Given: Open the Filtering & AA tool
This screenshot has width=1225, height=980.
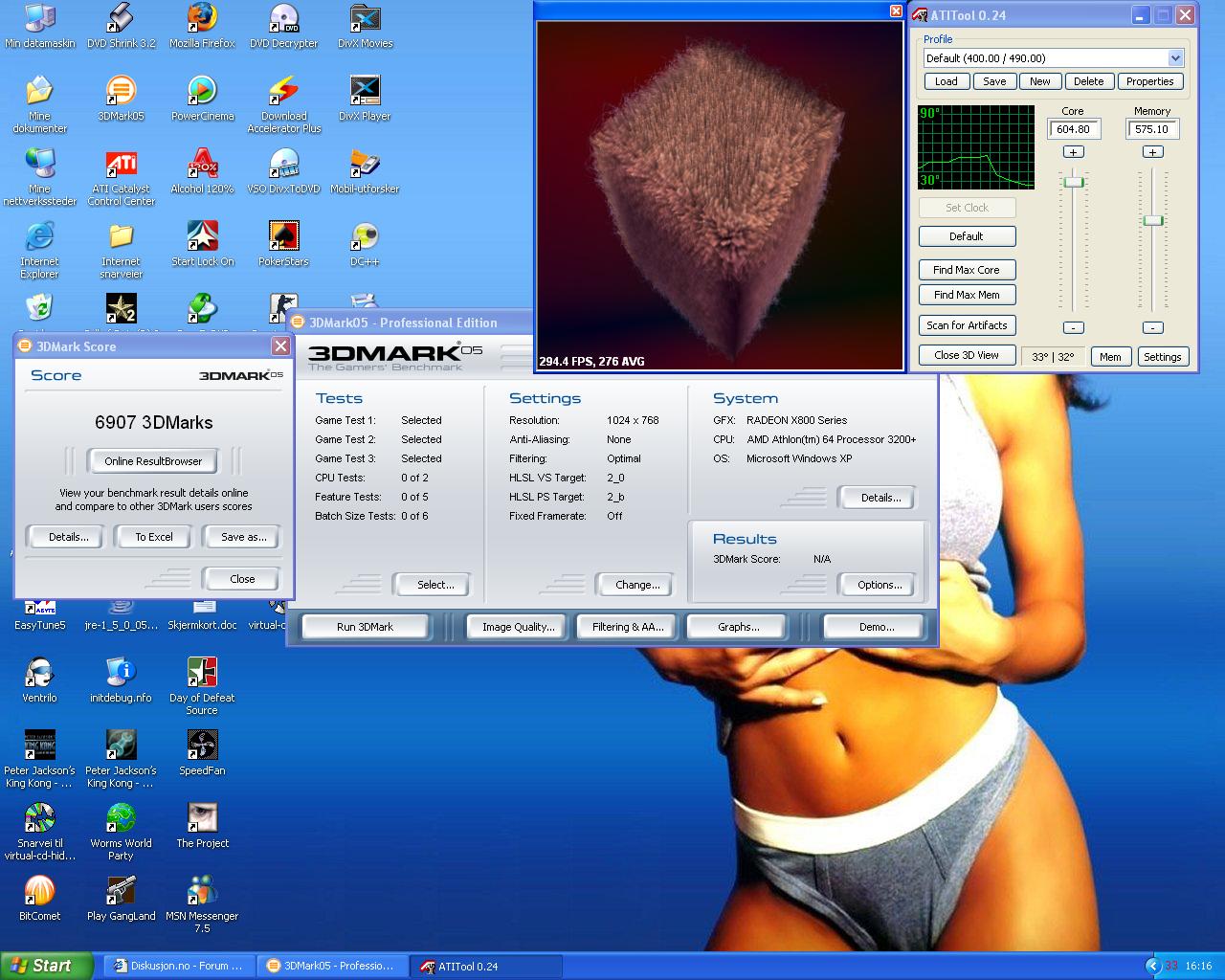Looking at the screenshot, I should click(627, 627).
